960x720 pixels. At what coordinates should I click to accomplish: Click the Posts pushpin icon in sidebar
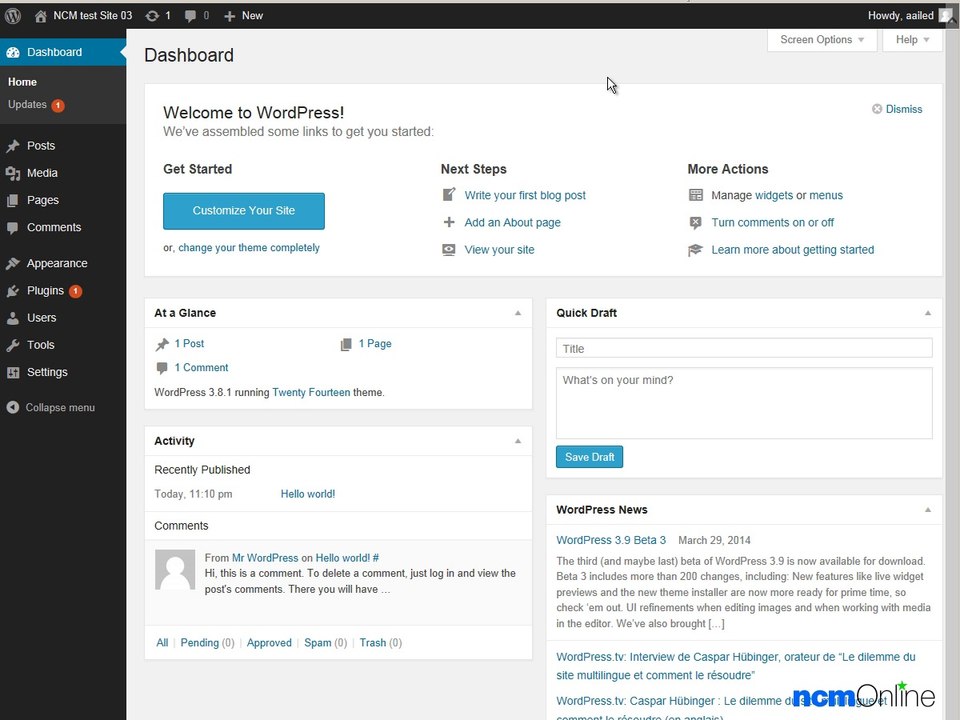pyautogui.click(x=13, y=146)
